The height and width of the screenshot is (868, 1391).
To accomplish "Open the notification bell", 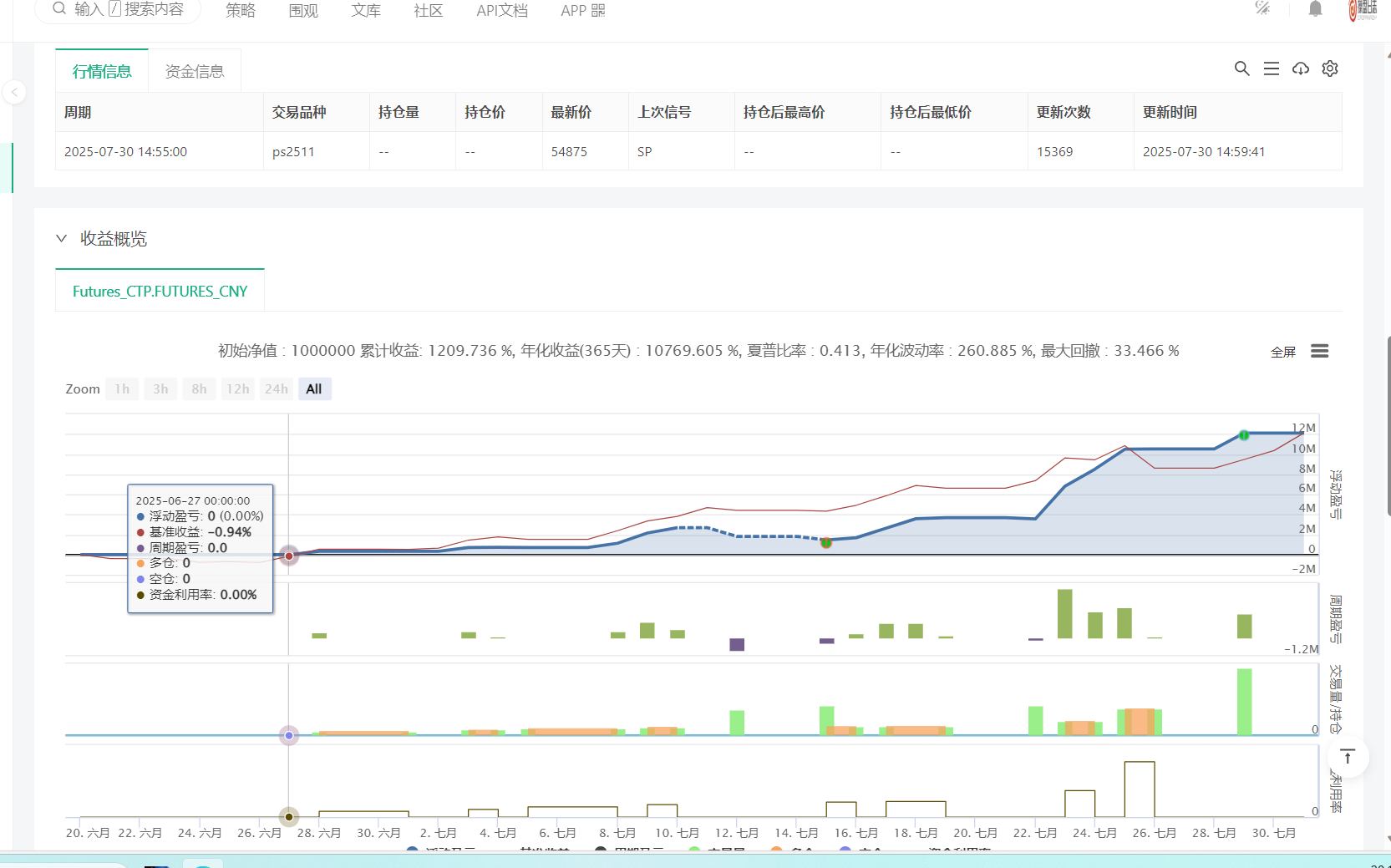I will point(1315,9).
